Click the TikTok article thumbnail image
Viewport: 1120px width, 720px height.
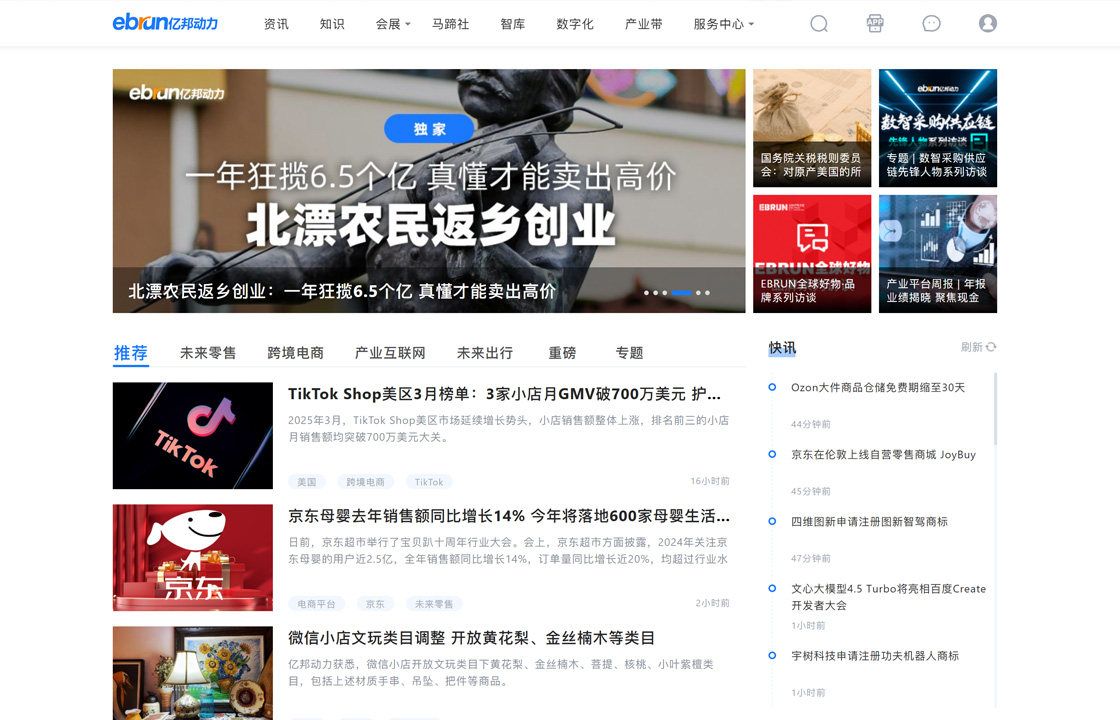click(x=193, y=436)
